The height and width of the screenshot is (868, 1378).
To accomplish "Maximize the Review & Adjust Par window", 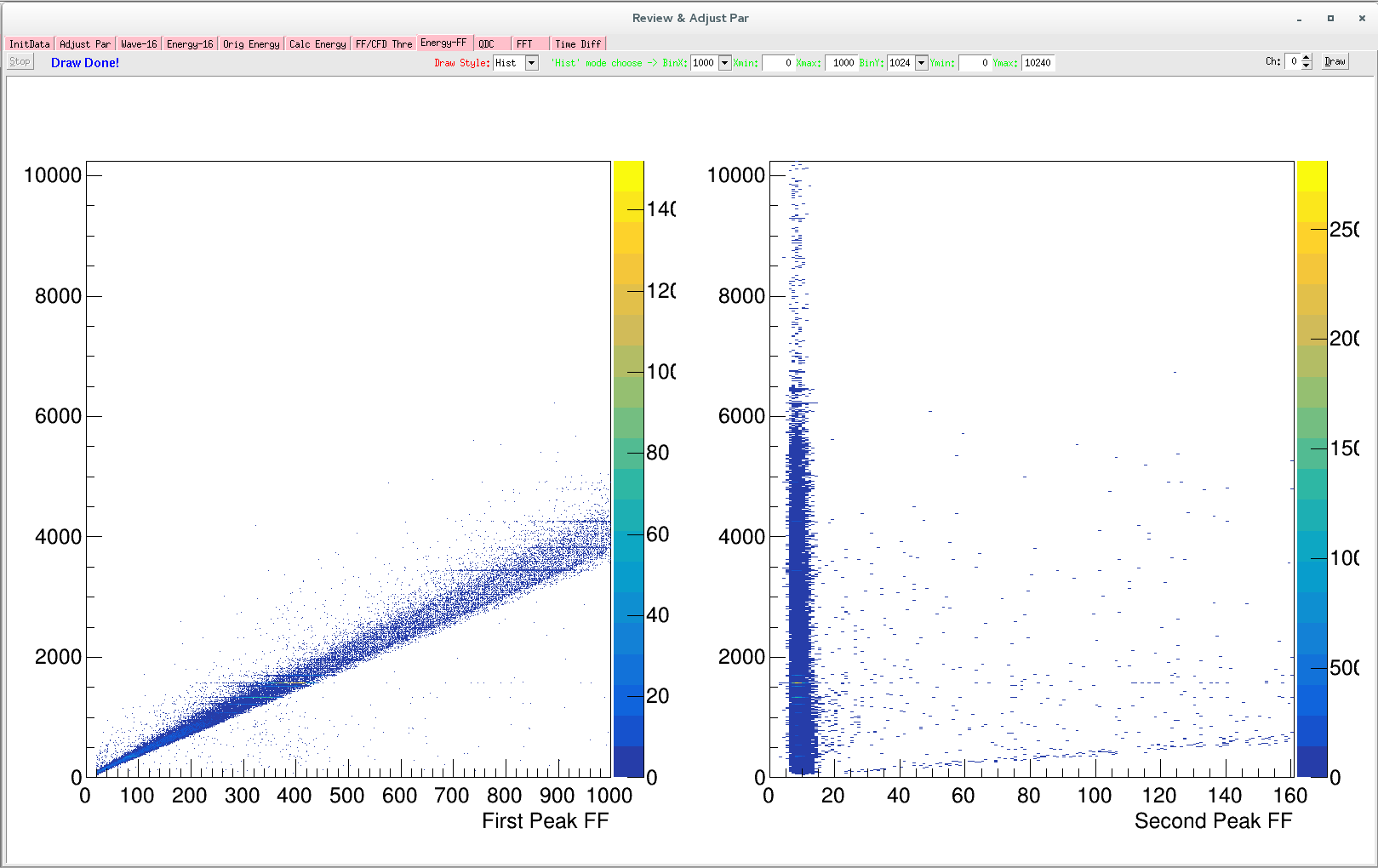I will point(1330,18).
